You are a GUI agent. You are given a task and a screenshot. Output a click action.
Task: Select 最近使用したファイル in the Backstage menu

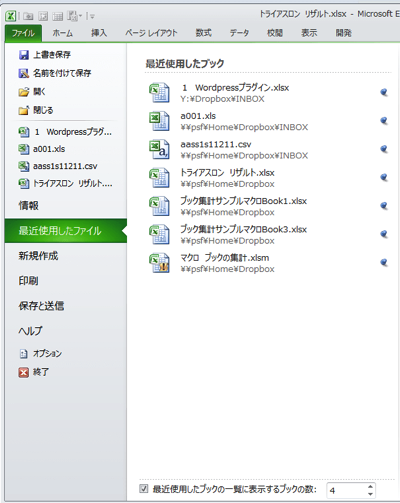pos(66,231)
